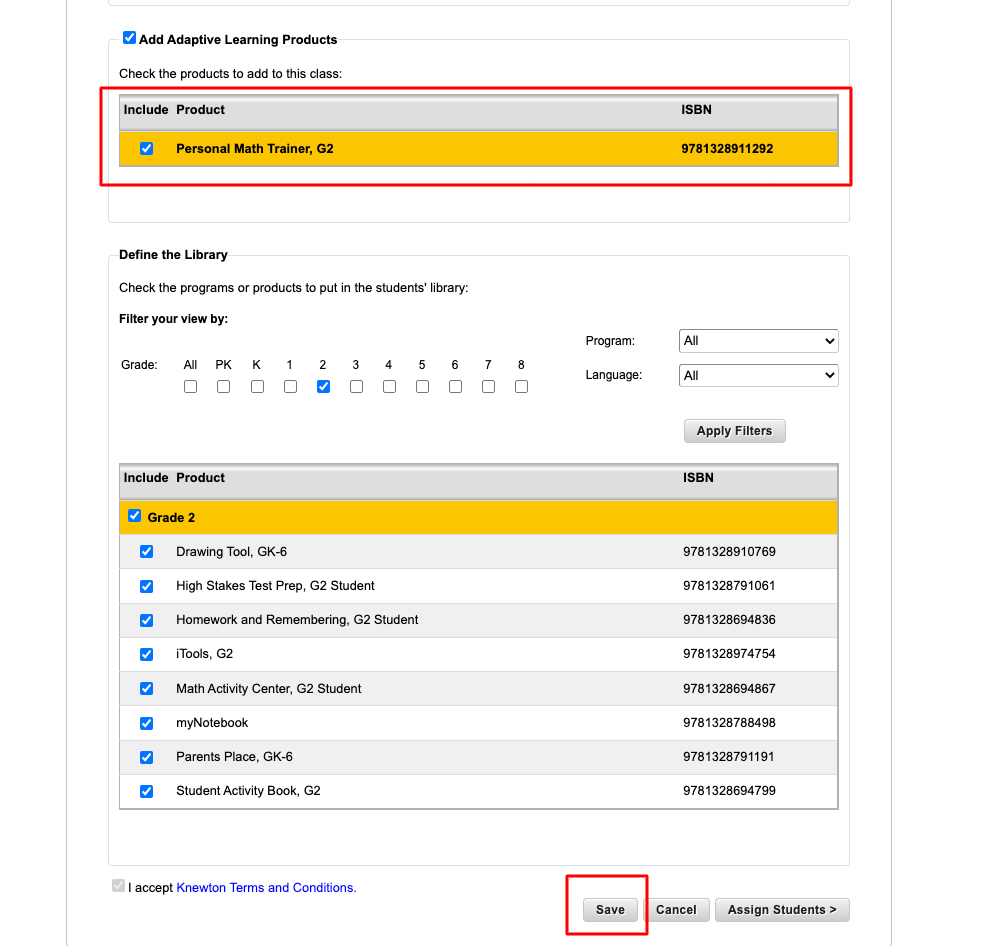Toggle myNotebook include checkbox
984x946 pixels.
pos(146,723)
